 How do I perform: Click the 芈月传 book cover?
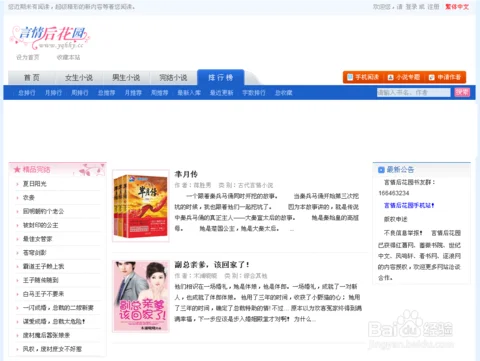141,205
